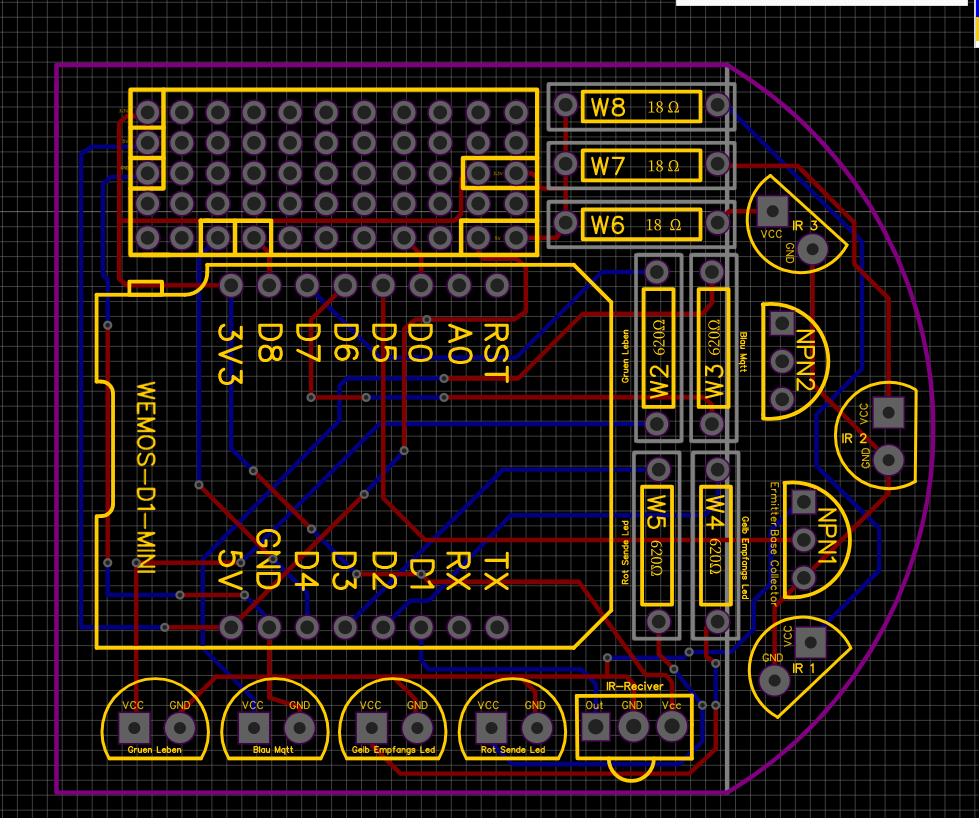
Task: Click the IR 3 LED VCC pad
Action: [772, 210]
